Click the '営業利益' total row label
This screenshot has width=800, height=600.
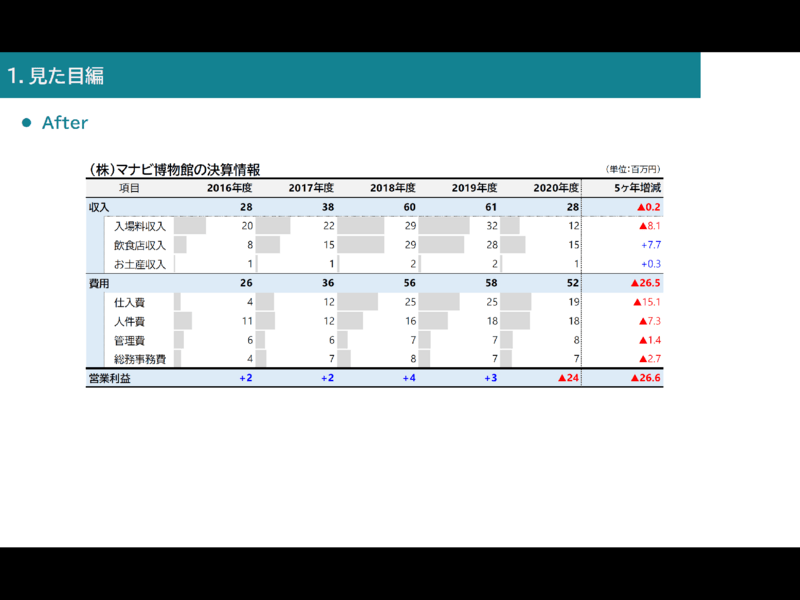109,379
